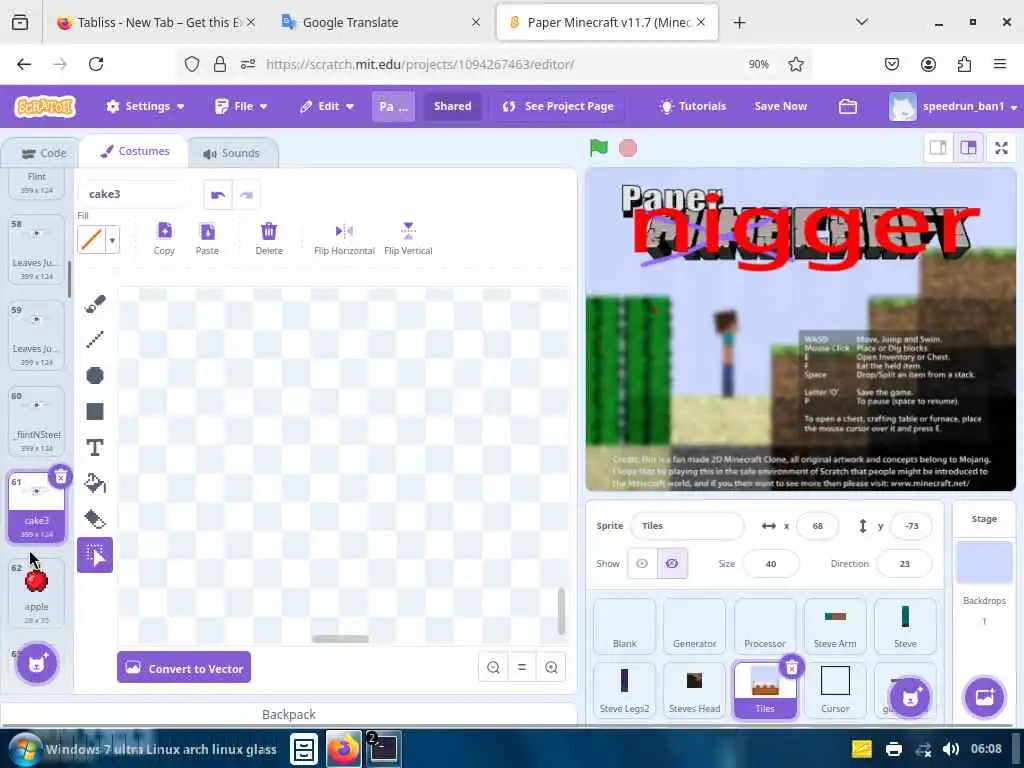Reset the paint canvas zoom

click(x=522, y=667)
